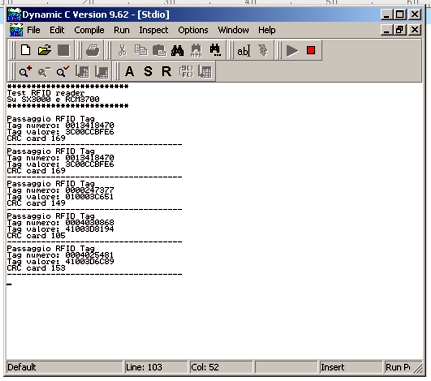Open the Options menu
Viewport: 431px width, 381px height.
(x=193, y=30)
